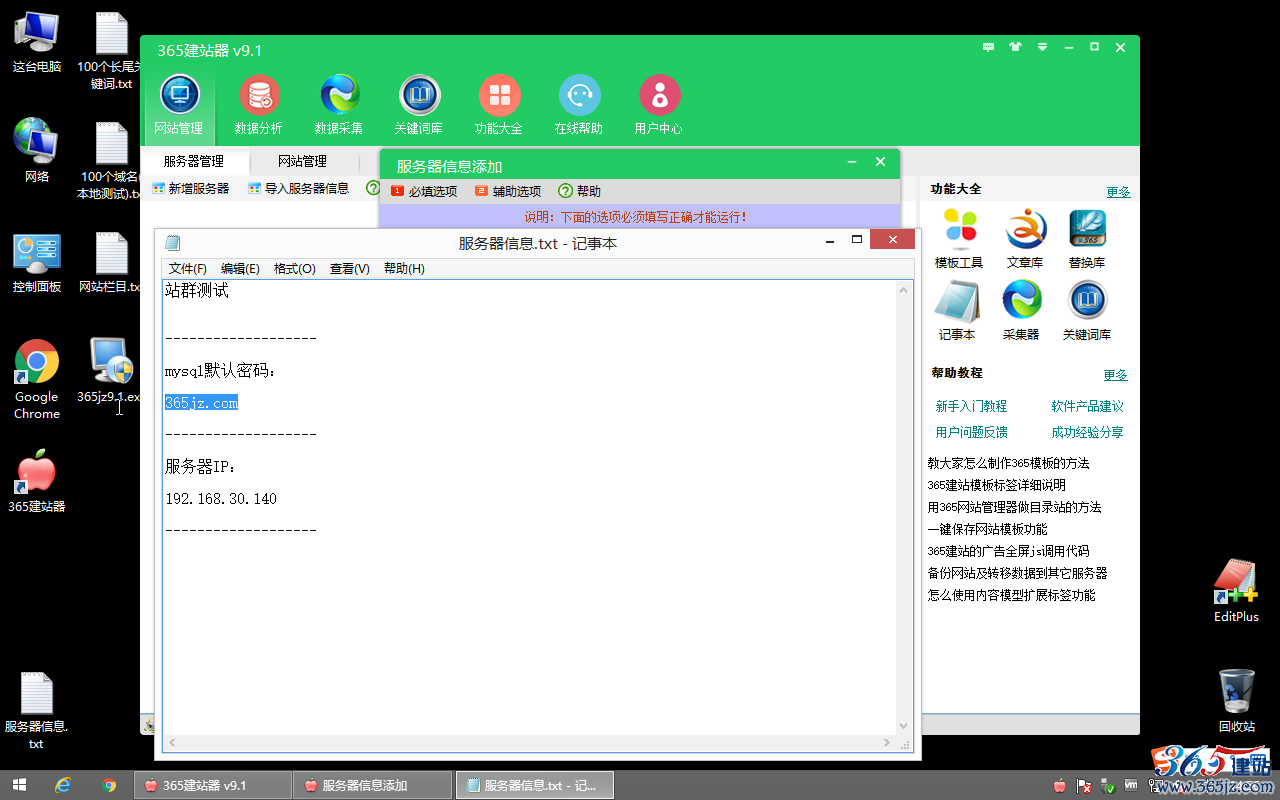
Task: Click Notepad horizontal scrollbar right arrow
Action: point(887,743)
